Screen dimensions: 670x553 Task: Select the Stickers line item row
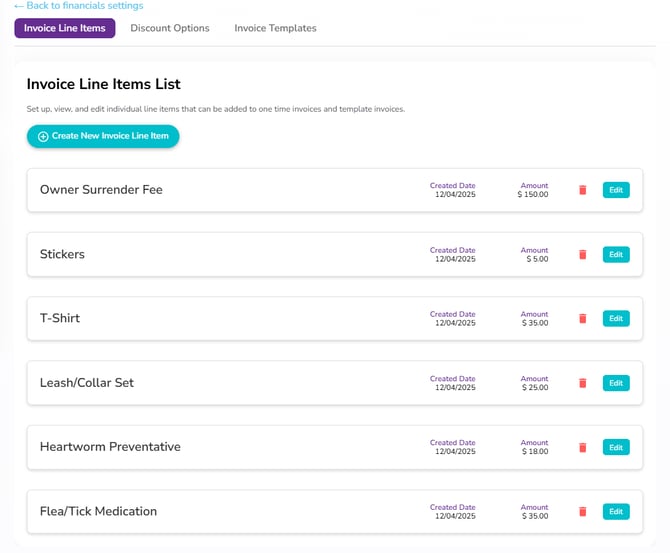tap(335, 254)
